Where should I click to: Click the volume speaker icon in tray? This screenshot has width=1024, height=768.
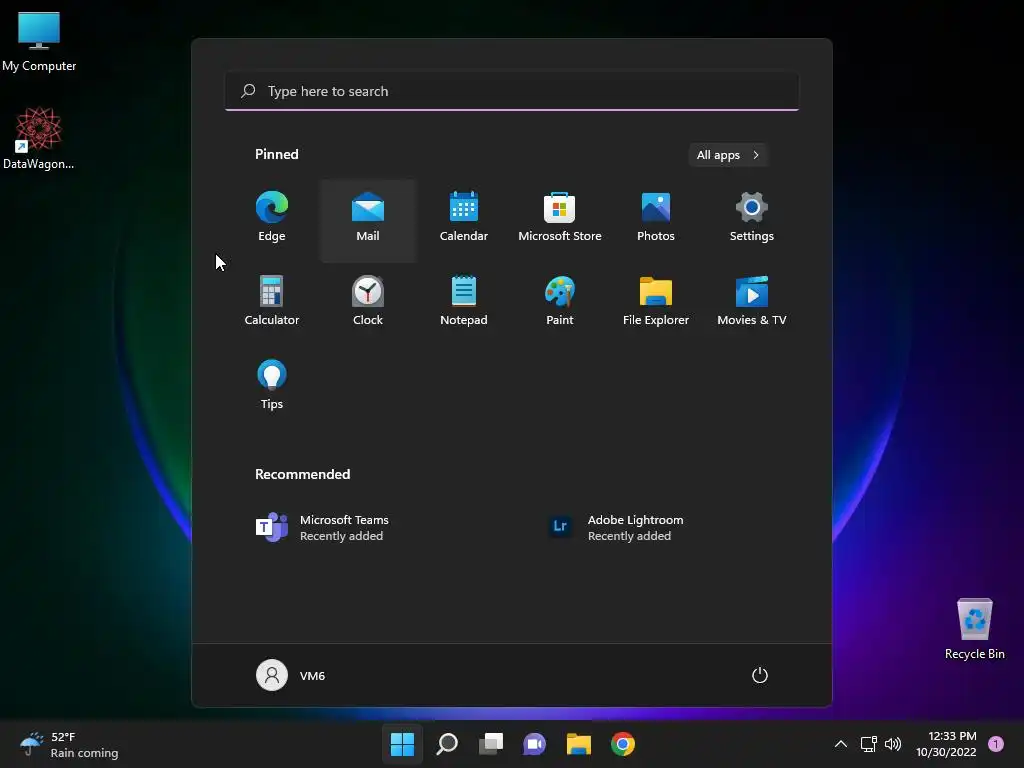[893, 744]
